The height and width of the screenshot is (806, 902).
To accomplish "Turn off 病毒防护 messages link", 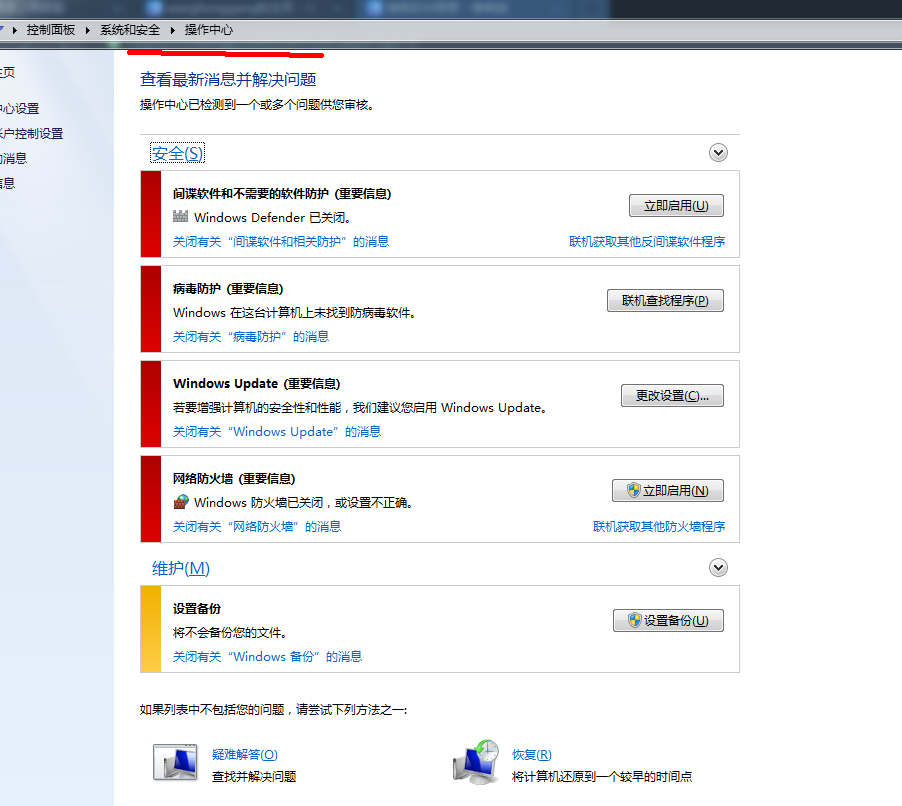I will click(x=251, y=337).
